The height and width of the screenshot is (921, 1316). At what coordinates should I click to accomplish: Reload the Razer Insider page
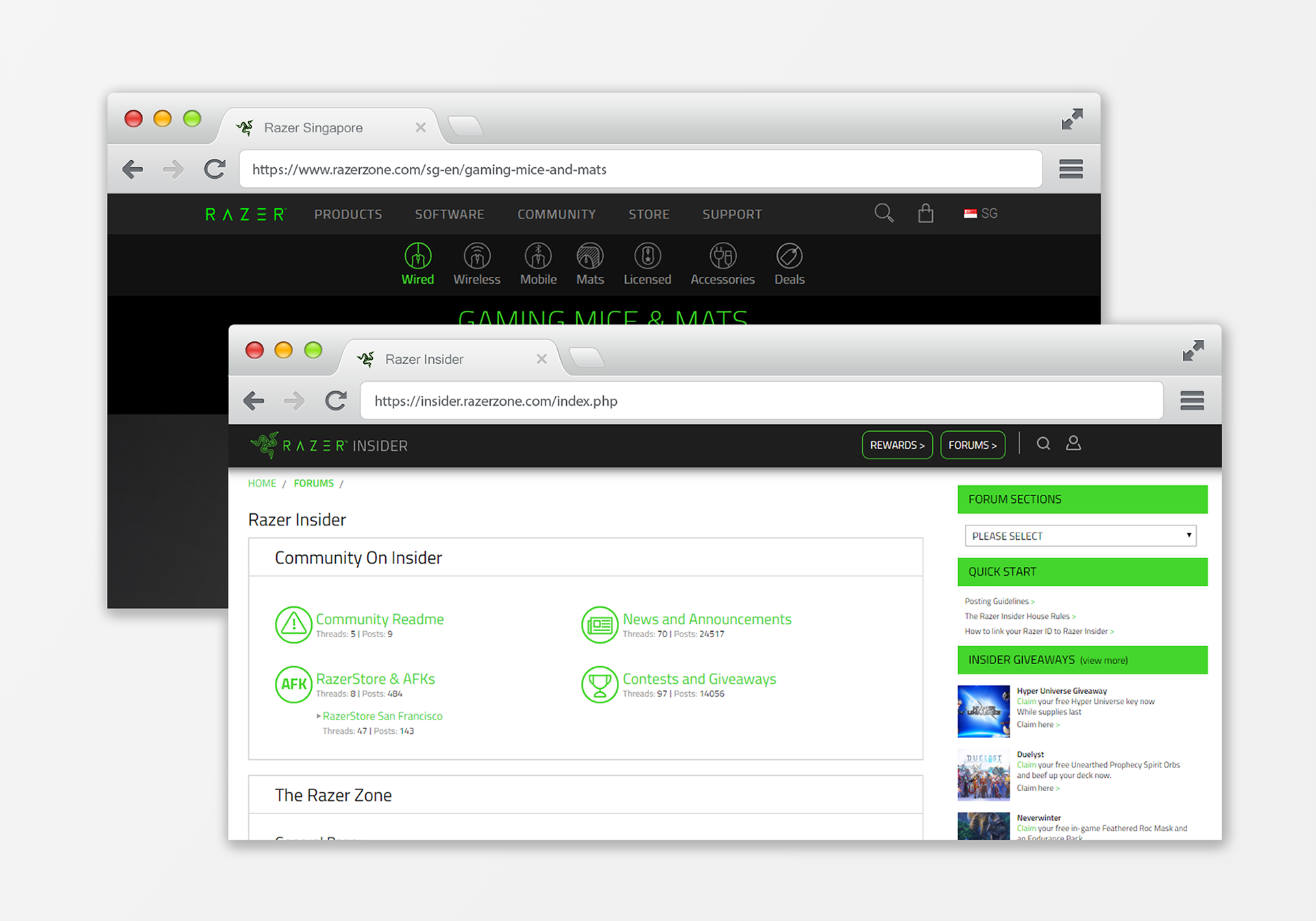click(x=336, y=401)
